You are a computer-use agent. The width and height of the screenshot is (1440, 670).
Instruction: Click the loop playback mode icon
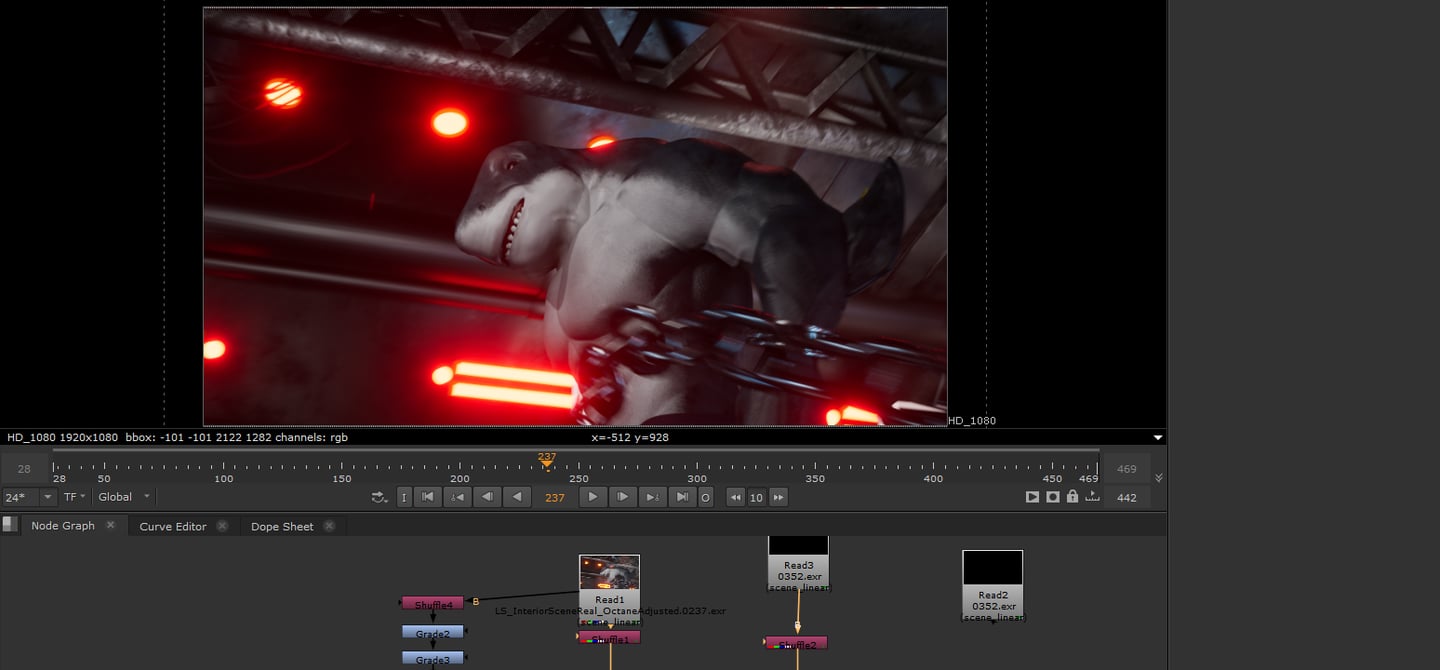(379, 497)
